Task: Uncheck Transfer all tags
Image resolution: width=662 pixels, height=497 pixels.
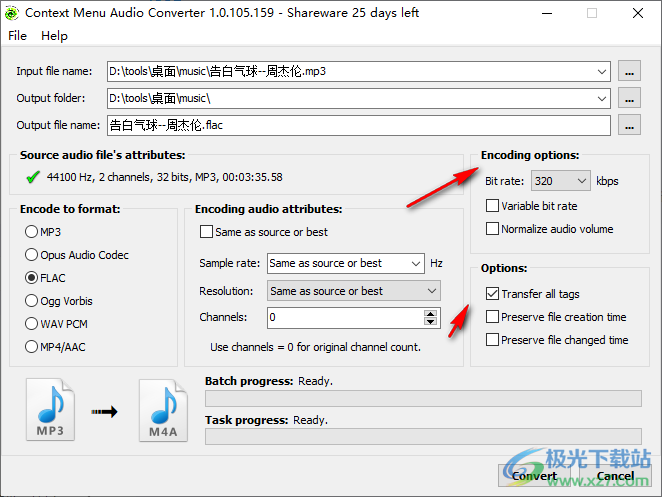Action: (492, 293)
